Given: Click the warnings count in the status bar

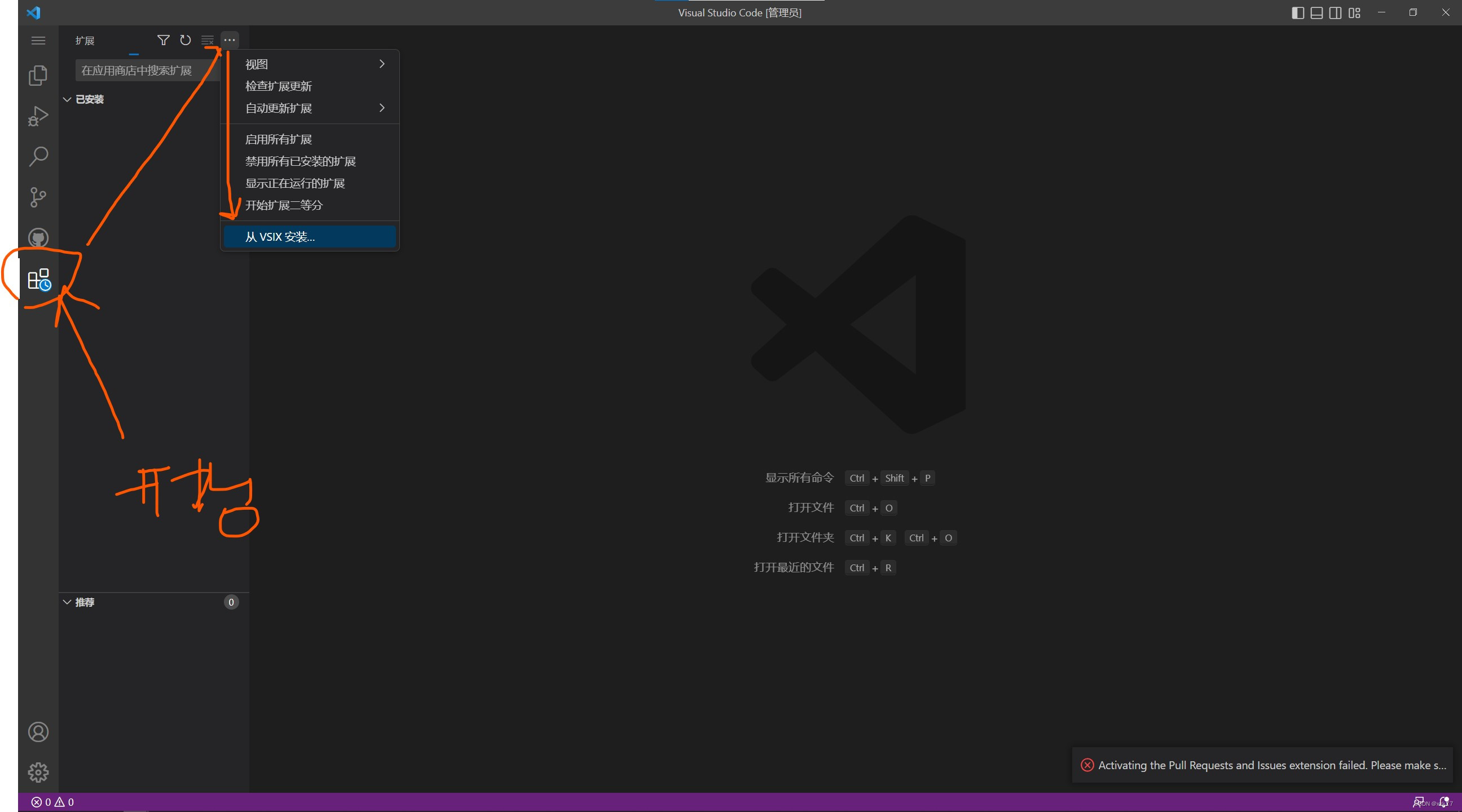Looking at the screenshot, I should click(64, 802).
